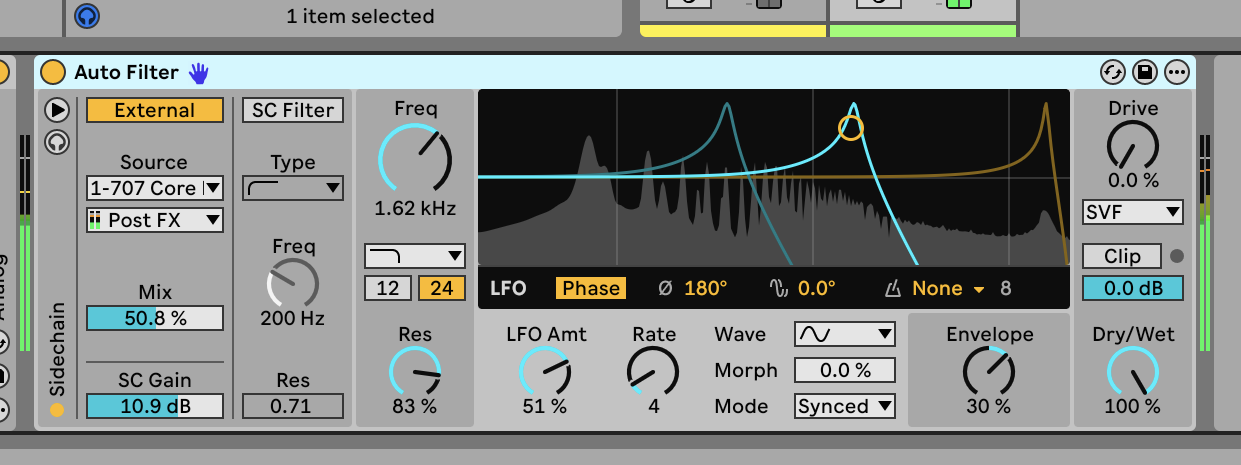Toggle the SC Filter button
This screenshot has height=465, width=1241.
pos(293,110)
